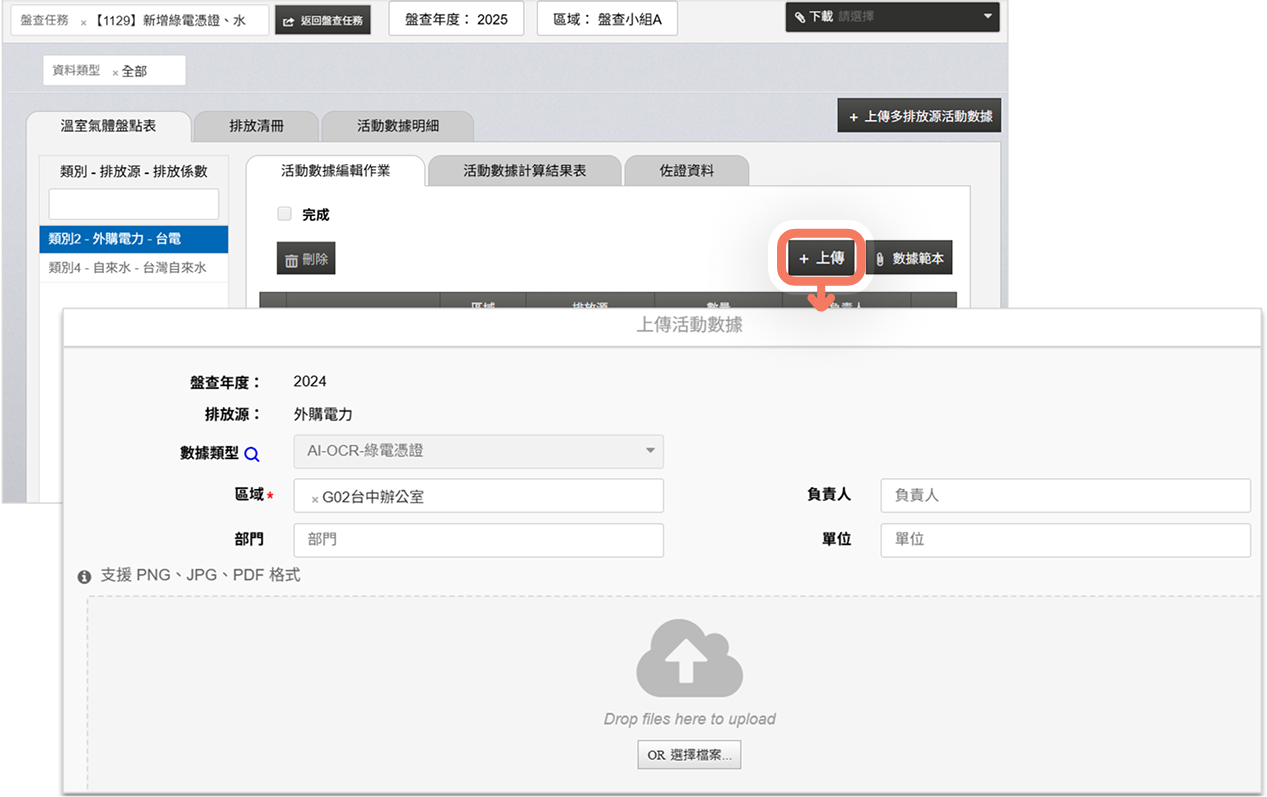This screenshot has height=797, width=1267.
Task: Click the 負責人 input field
Action: point(1065,495)
